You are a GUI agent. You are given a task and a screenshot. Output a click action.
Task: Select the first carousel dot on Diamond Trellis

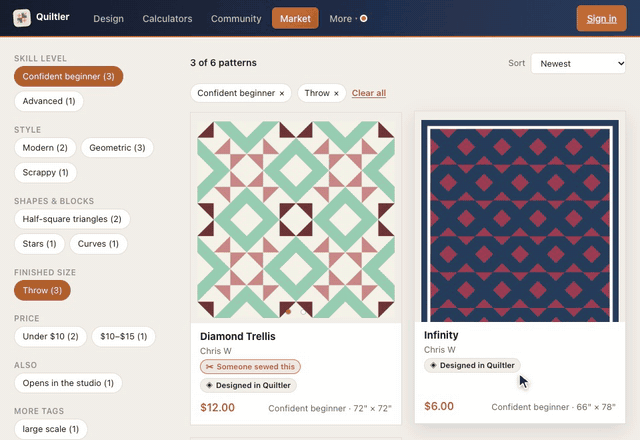tap(289, 311)
